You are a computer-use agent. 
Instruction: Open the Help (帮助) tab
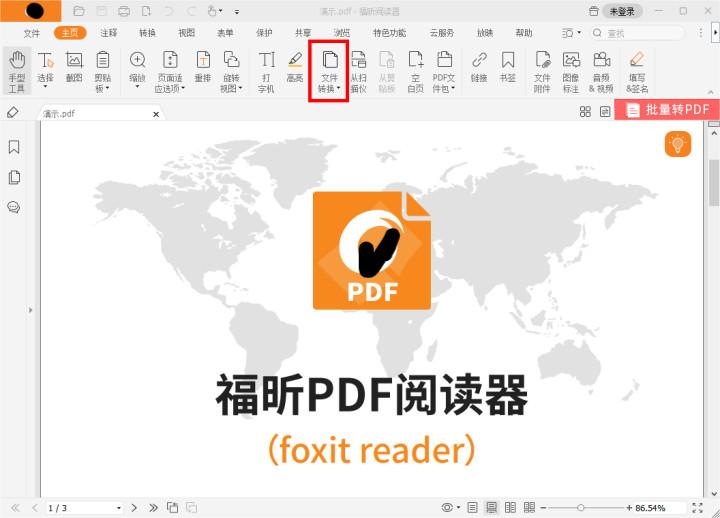point(523,33)
